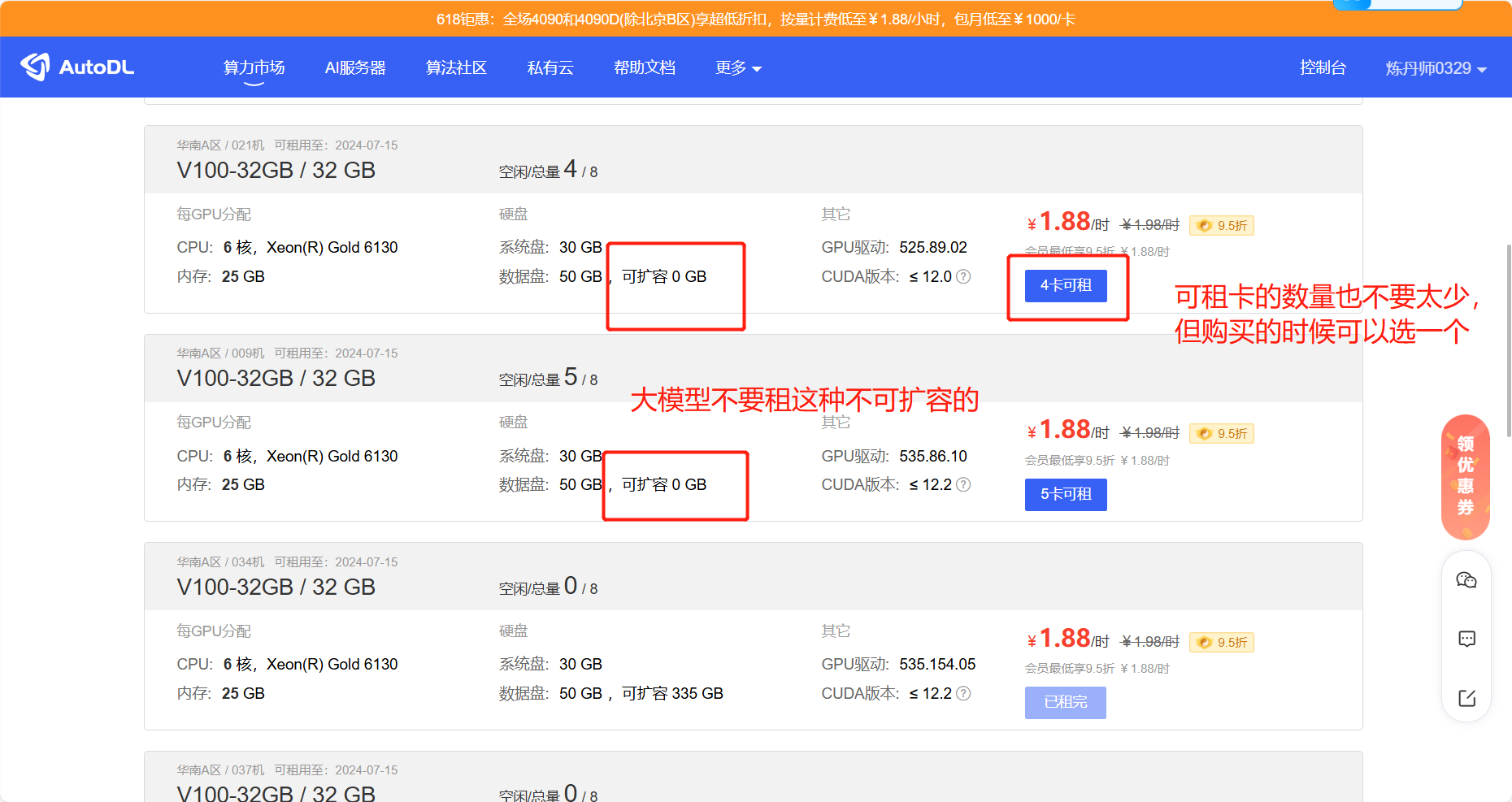Go to AI服务器 page

(355, 67)
